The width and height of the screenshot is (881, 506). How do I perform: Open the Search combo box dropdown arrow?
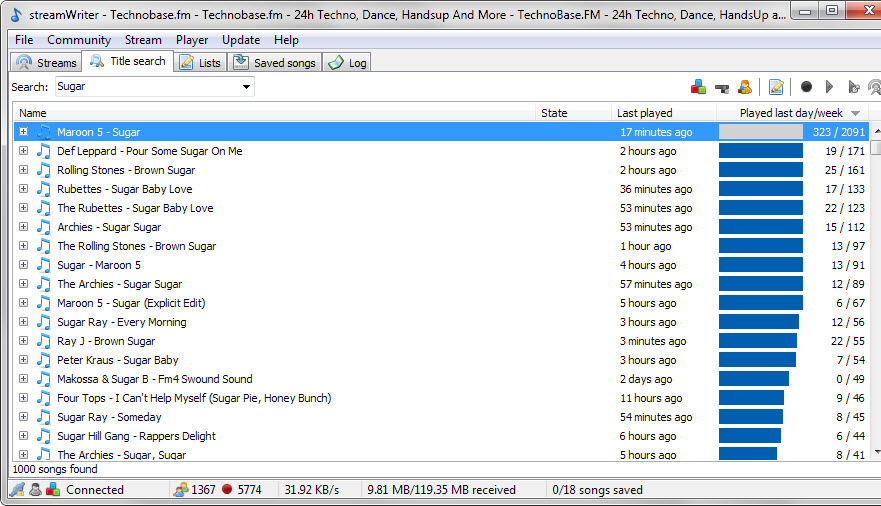pos(246,86)
